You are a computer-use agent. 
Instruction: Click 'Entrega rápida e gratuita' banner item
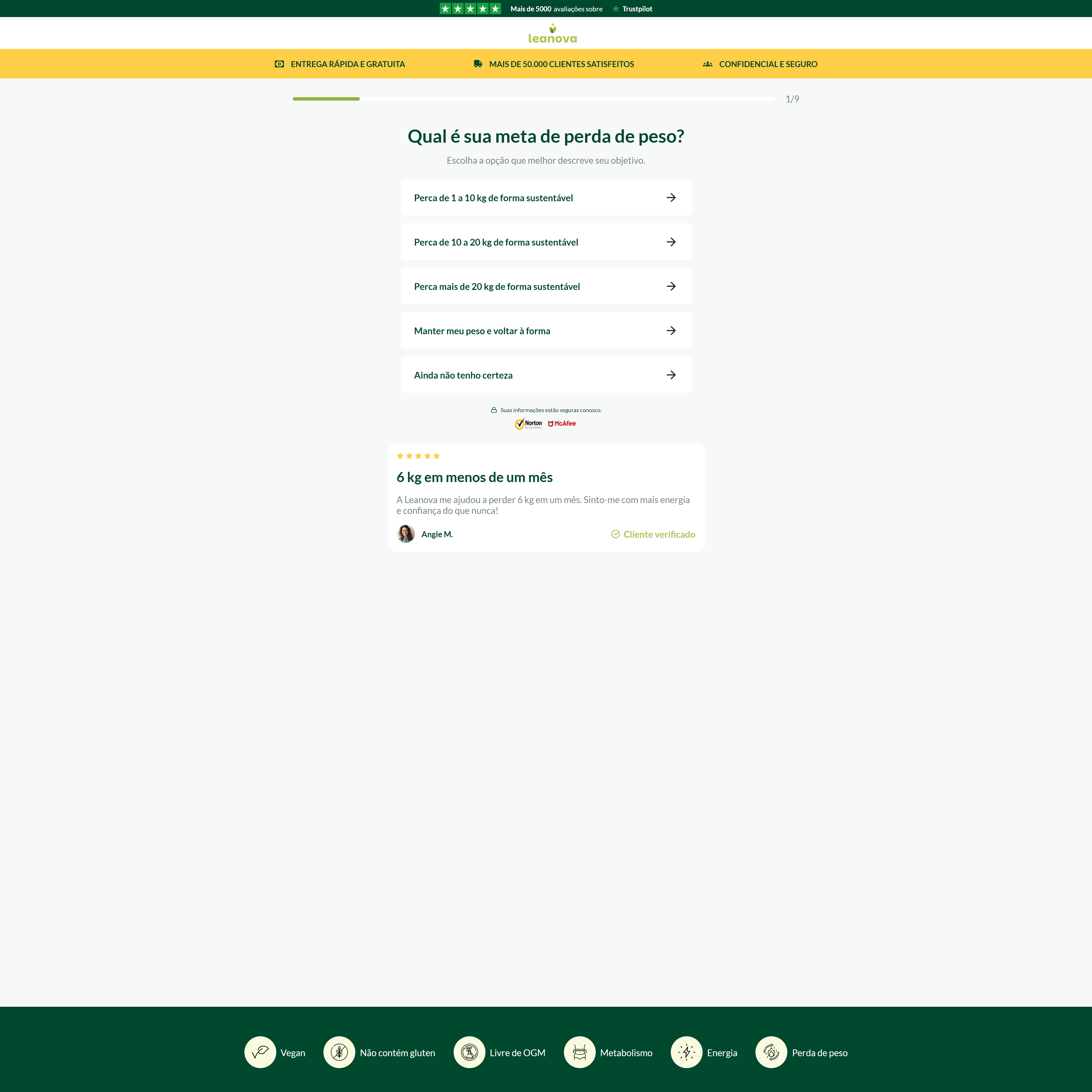340,64
